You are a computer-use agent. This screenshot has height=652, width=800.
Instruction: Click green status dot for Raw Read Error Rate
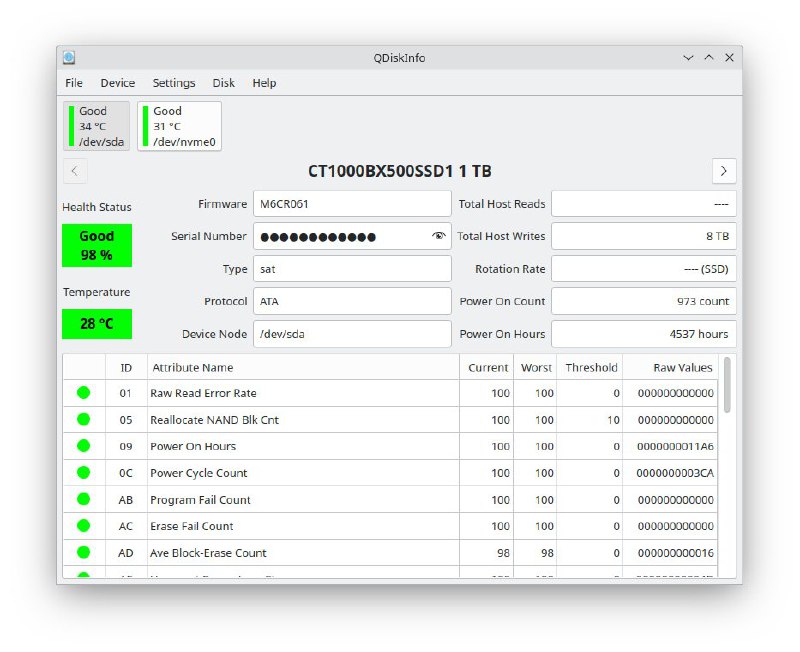click(83, 393)
